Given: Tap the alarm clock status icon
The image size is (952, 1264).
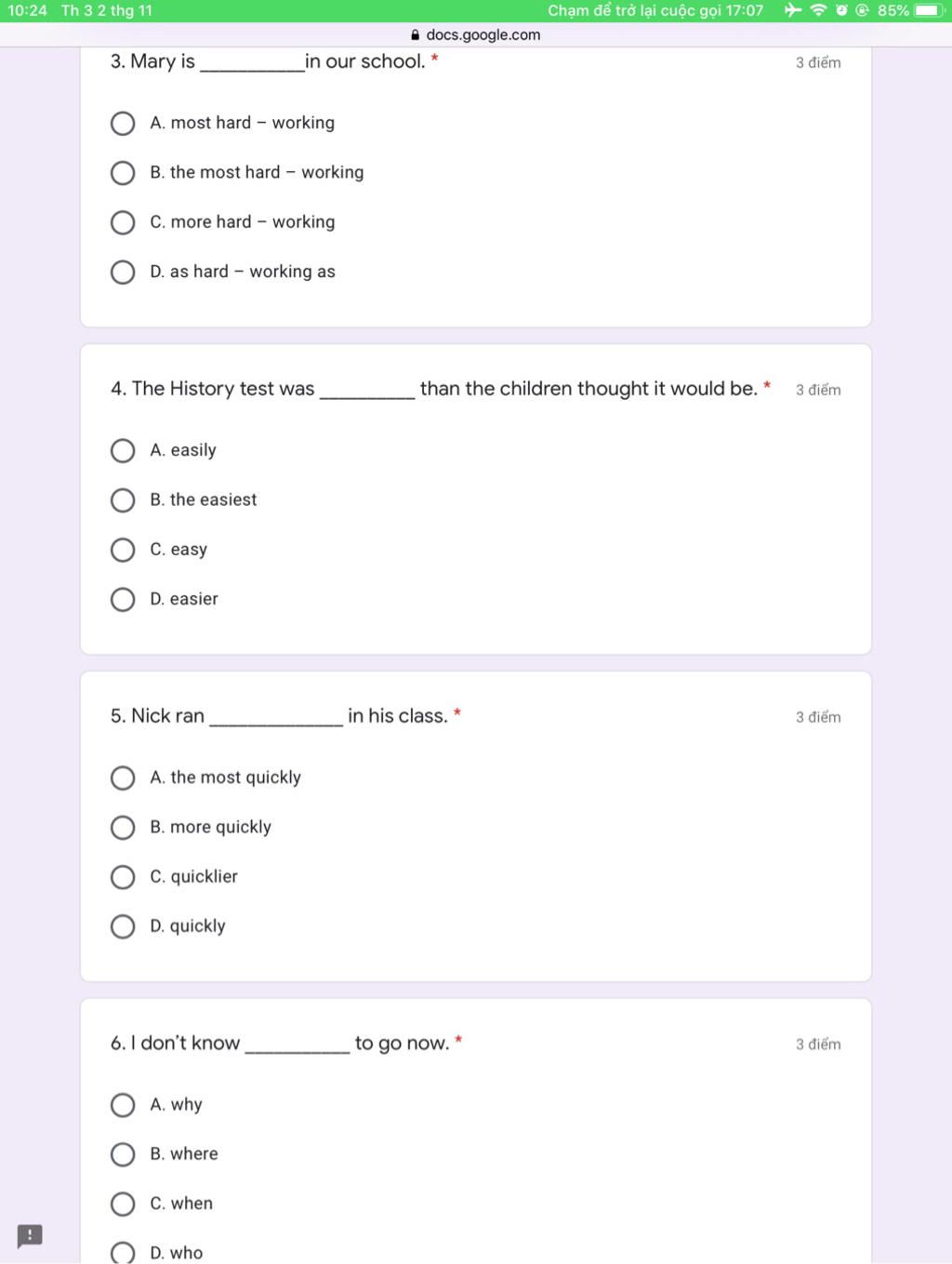Looking at the screenshot, I should 841,10.
